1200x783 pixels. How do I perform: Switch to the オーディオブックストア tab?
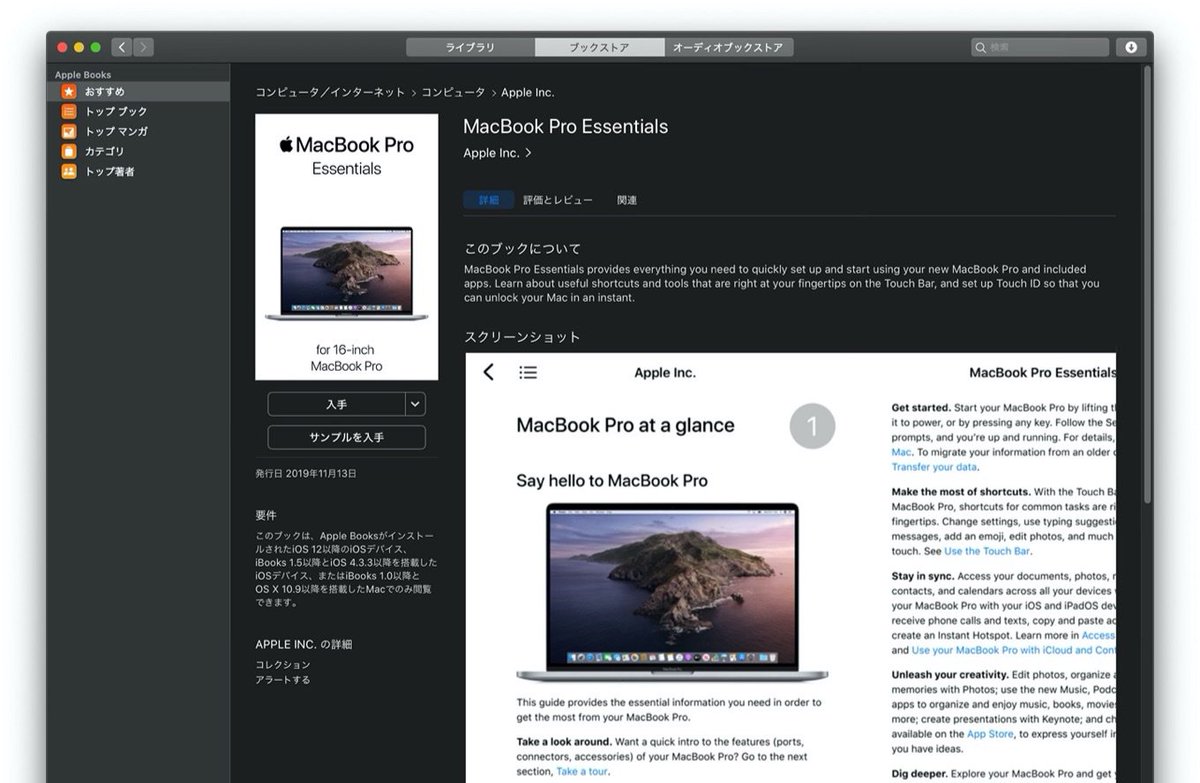click(729, 47)
